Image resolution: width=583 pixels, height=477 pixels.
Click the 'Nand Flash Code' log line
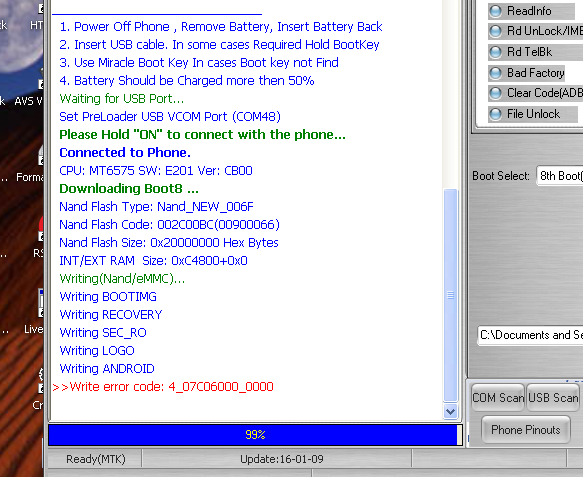pos(169,225)
